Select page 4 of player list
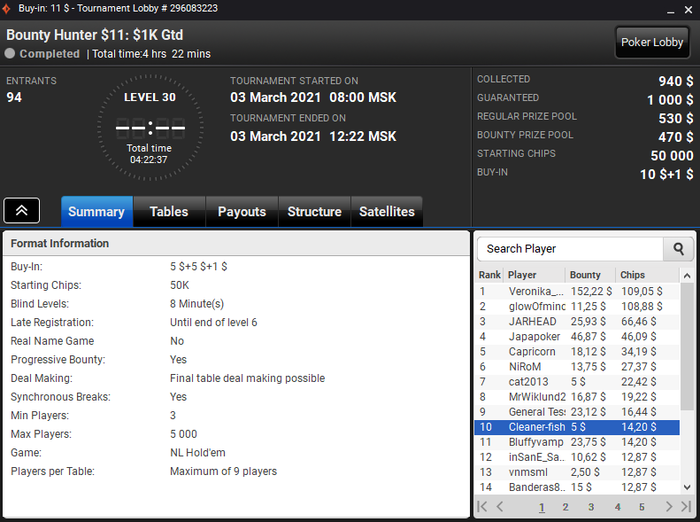The image size is (700, 522). (617, 507)
